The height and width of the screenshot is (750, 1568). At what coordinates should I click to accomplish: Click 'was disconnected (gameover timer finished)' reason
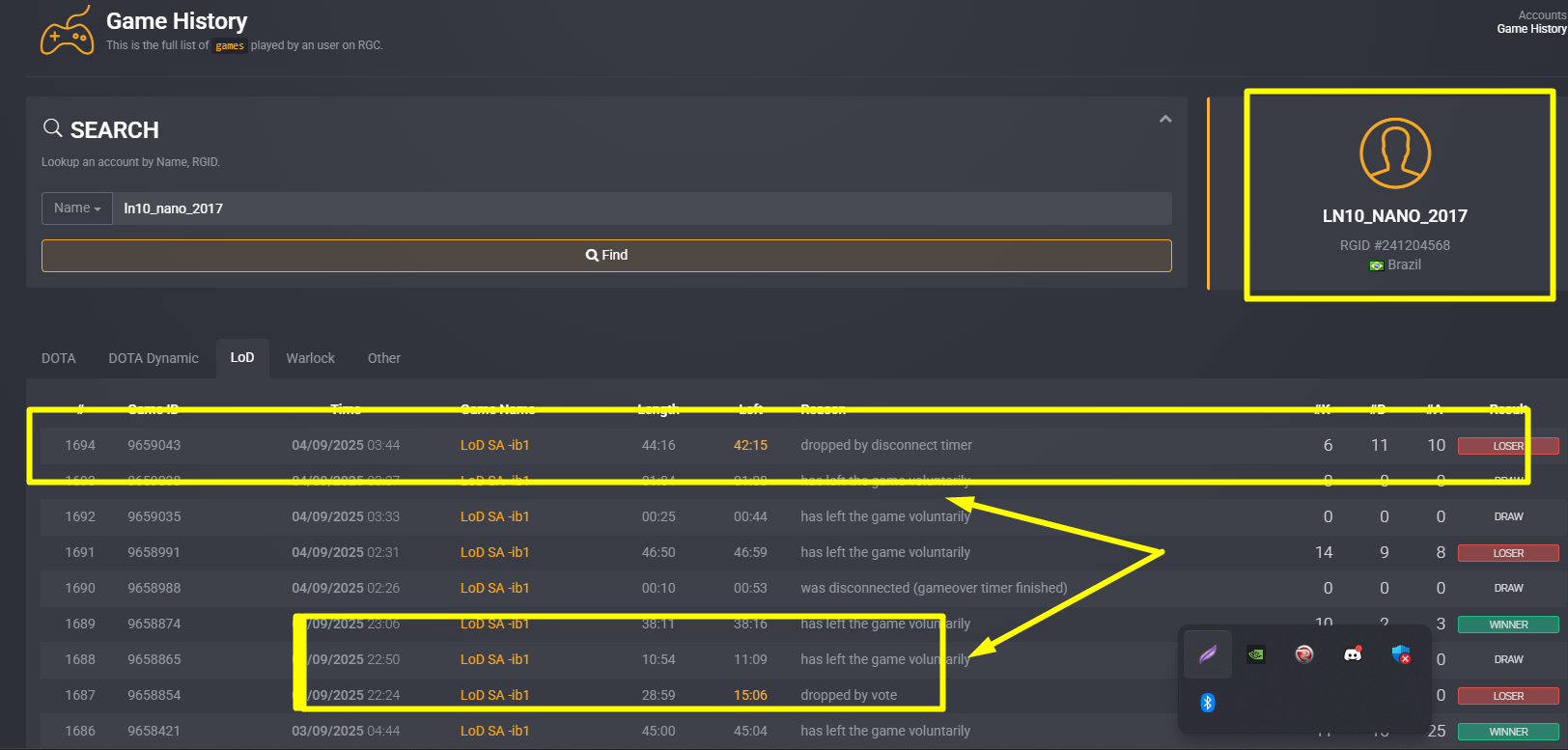pos(934,588)
